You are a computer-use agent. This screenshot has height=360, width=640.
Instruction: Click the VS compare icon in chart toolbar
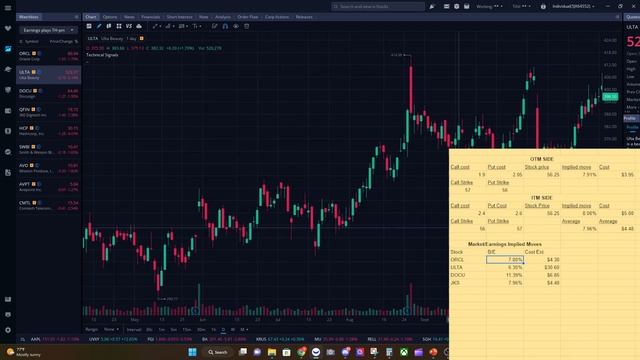coord(129,26)
